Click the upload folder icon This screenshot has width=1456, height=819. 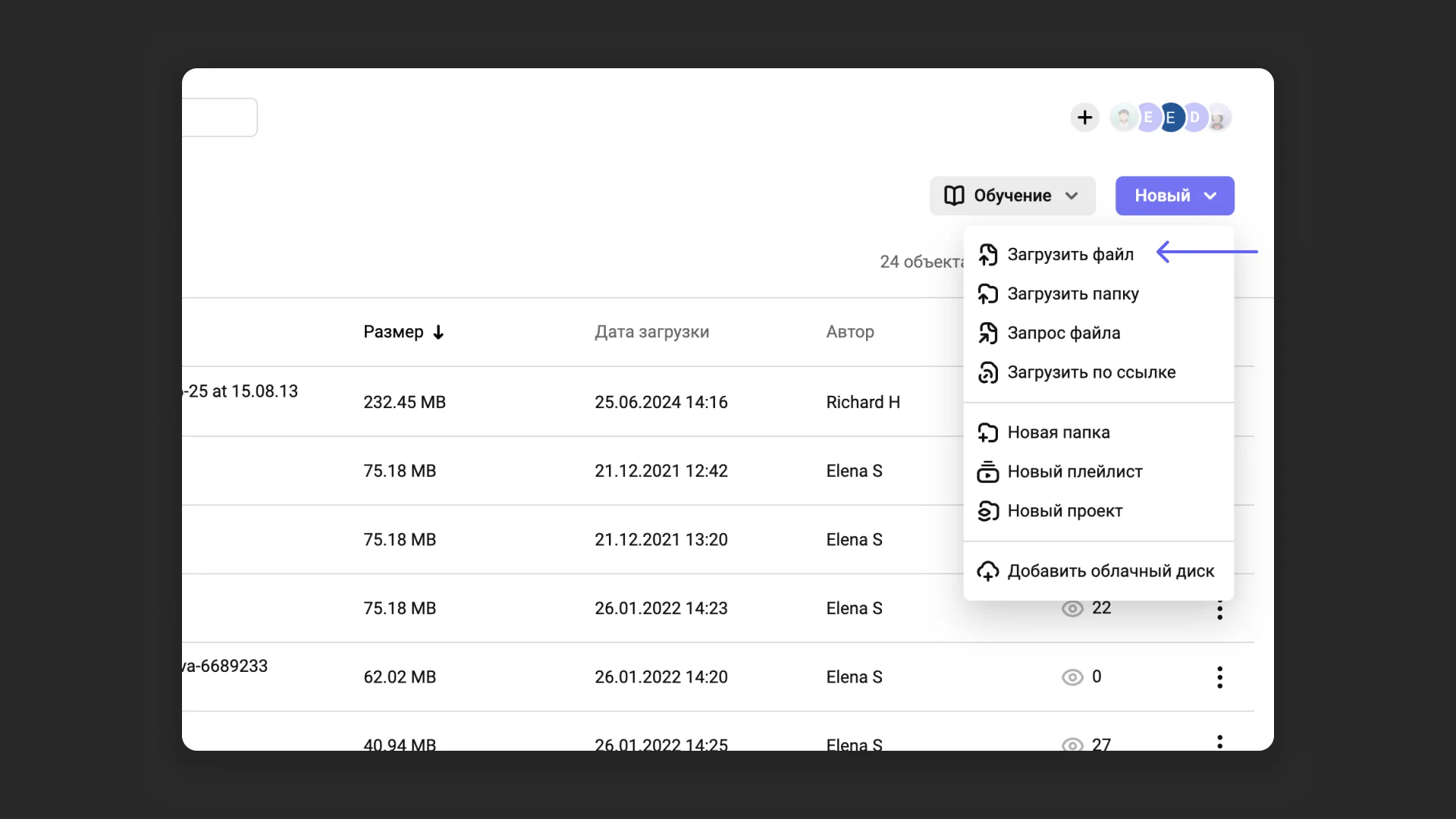click(987, 294)
